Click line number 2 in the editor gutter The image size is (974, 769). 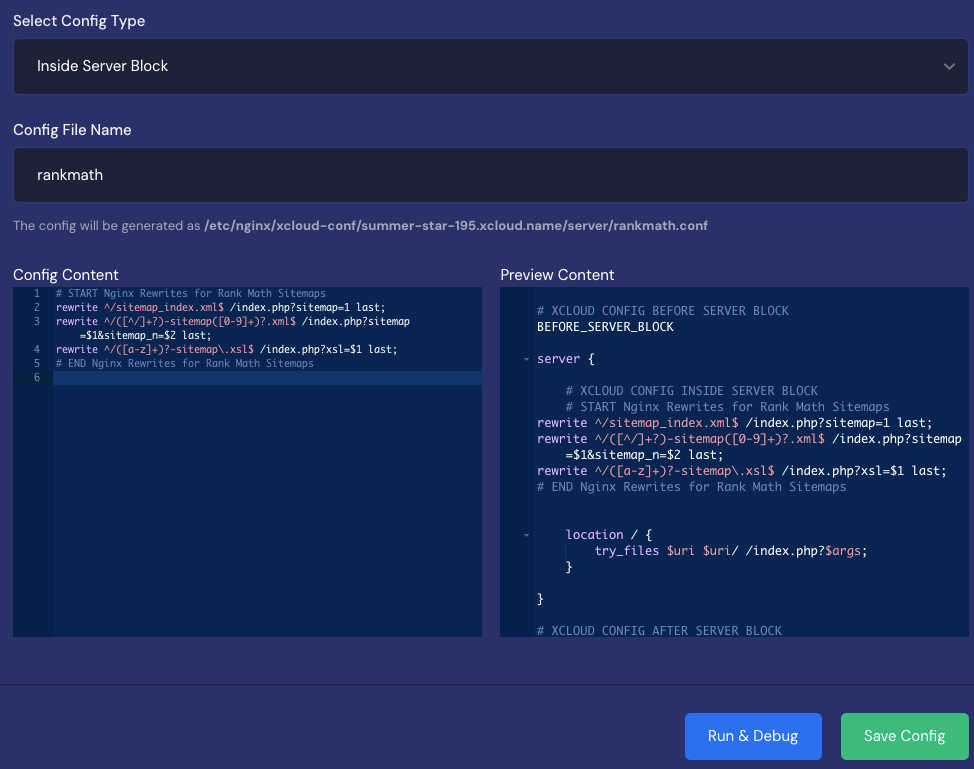point(37,307)
